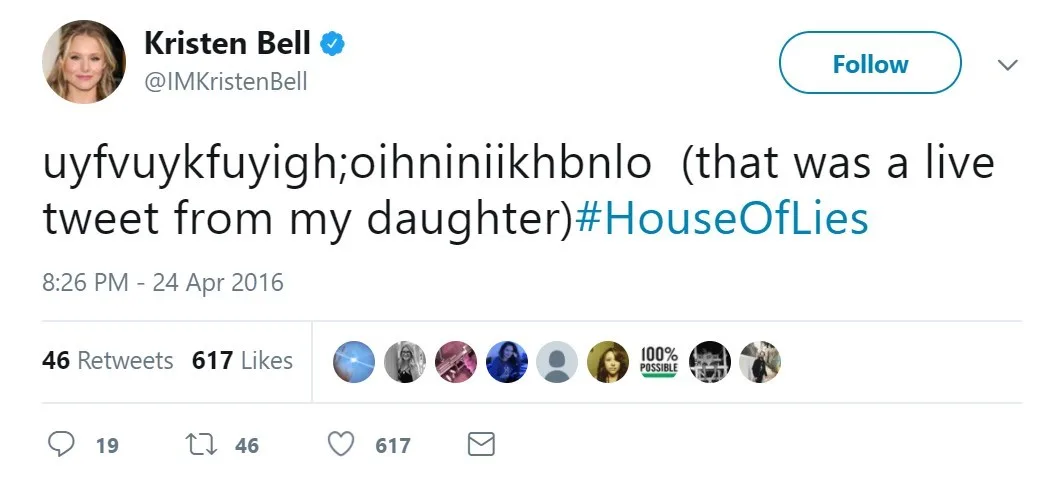1059x499 pixels.
Task: Click the first blue liker avatar
Action: [354, 362]
